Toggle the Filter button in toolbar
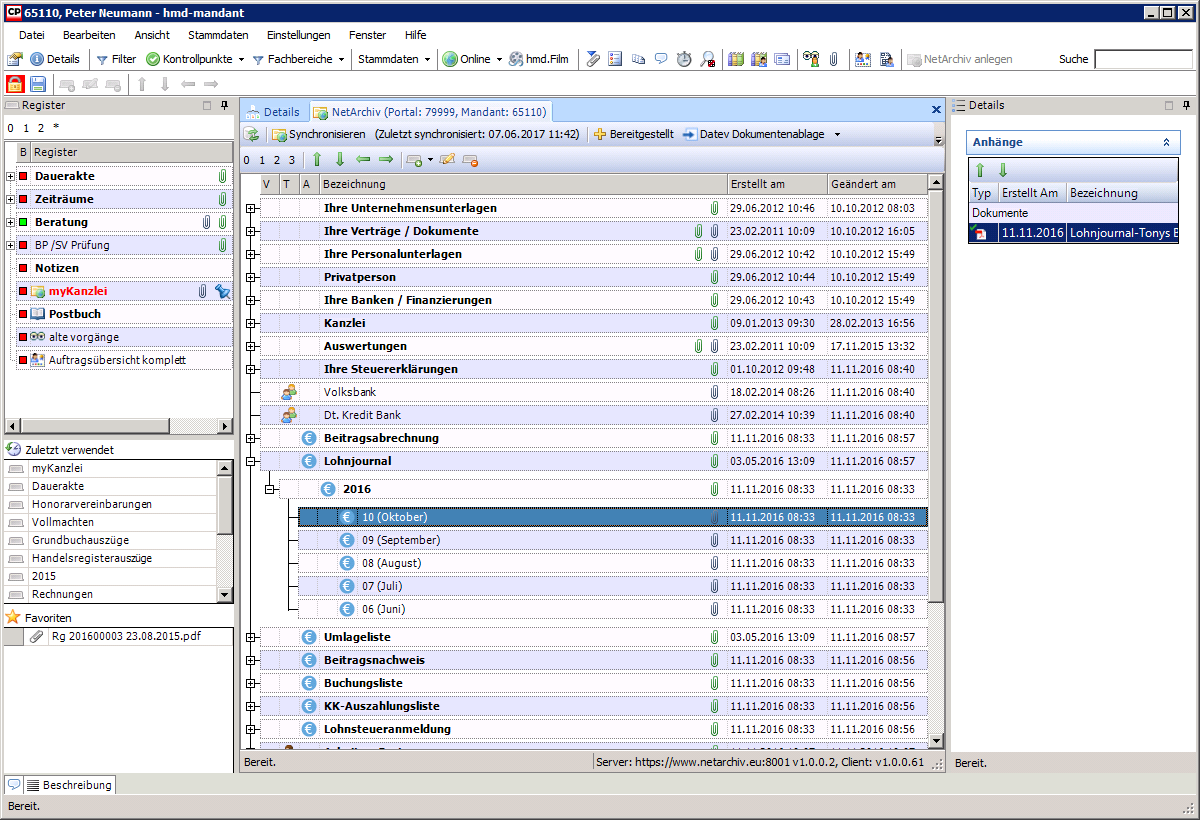Image resolution: width=1200 pixels, height=820 pixels. 116,59
